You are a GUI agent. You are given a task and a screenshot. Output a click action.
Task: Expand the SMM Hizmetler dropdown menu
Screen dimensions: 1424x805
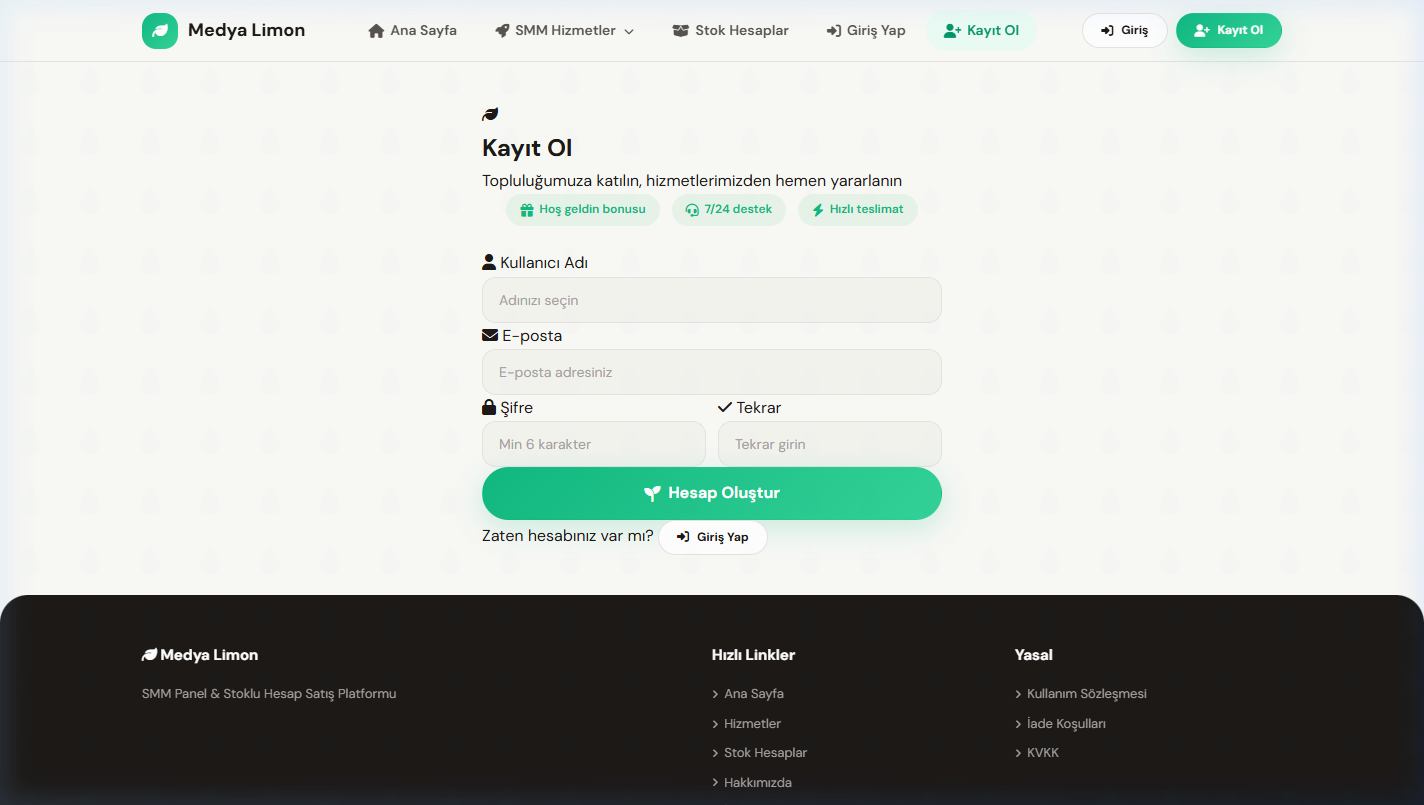(x=565, y=31)
